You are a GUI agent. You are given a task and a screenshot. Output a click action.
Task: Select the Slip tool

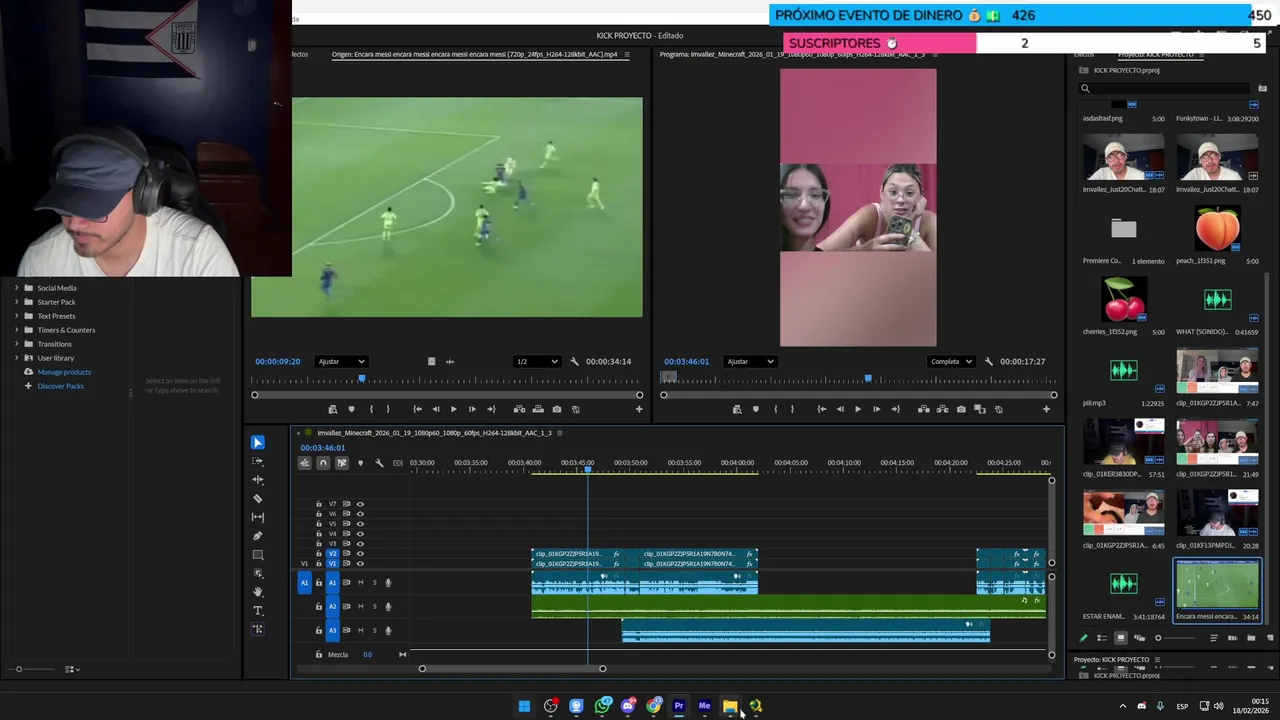tap(257, 517)
